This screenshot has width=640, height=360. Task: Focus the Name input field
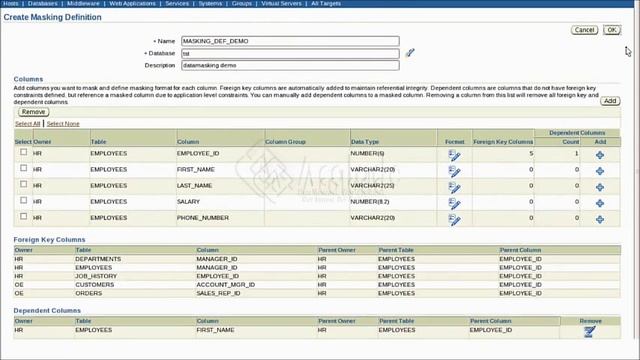click(290, 41)
